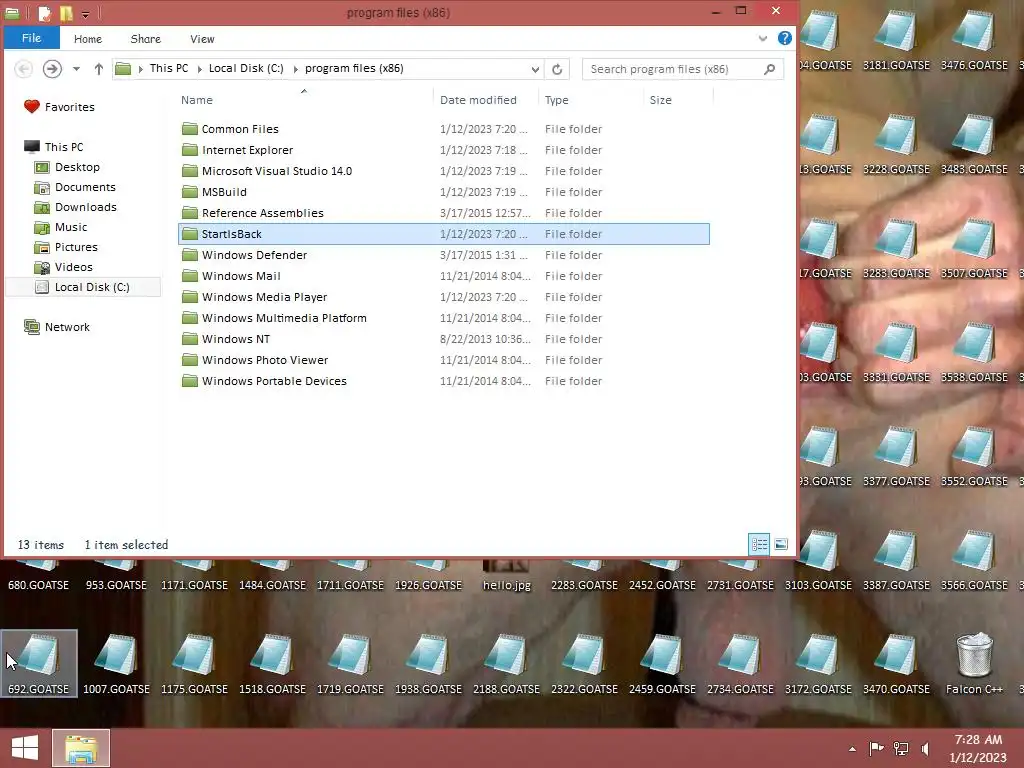
Task: Select the Windows Mail folder icon
Action: (190, 276)
